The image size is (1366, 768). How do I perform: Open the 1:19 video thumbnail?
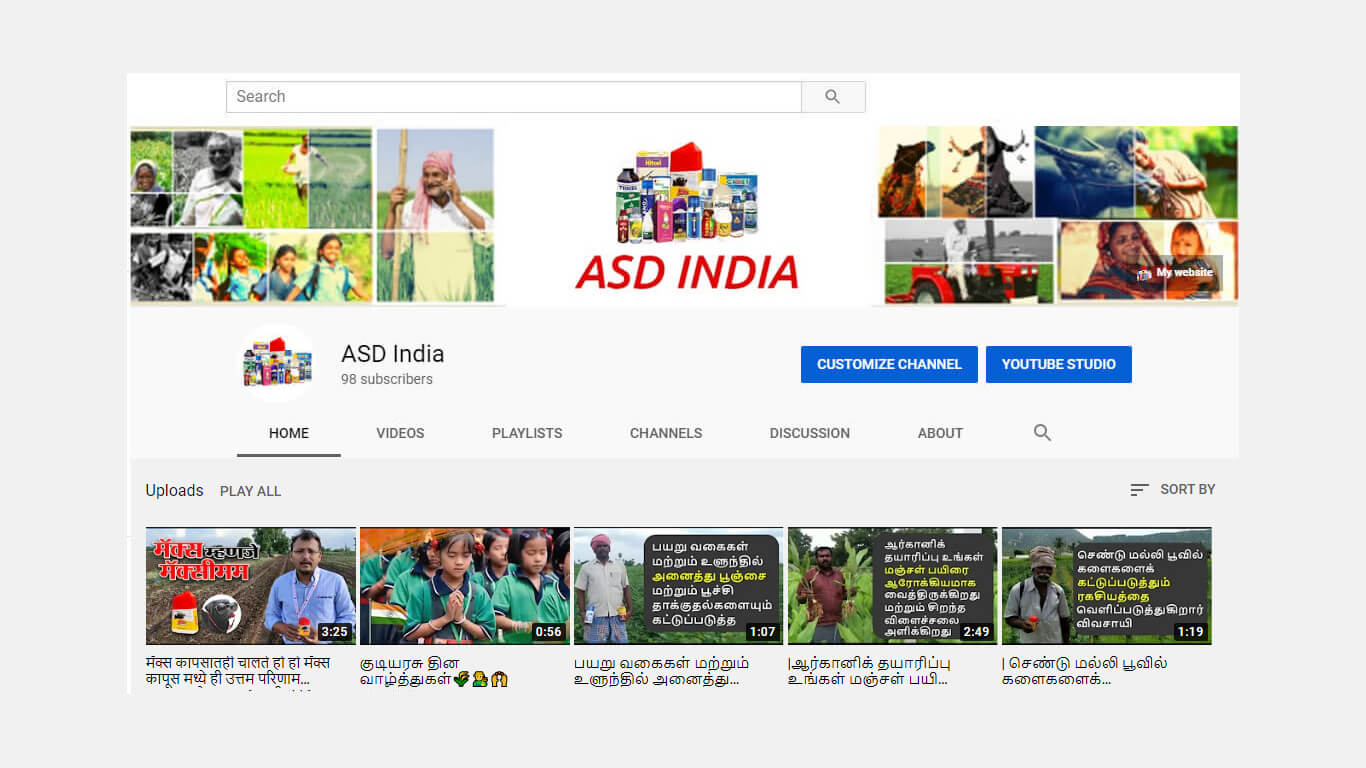point(1107,586)
